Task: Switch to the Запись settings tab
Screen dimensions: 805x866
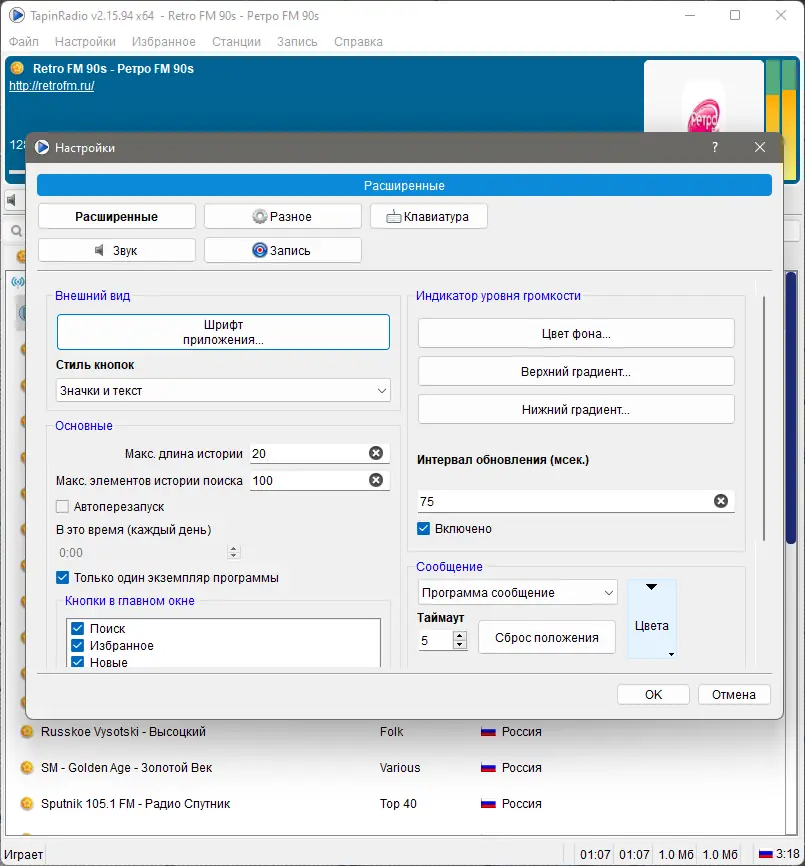Action: click(283, 250)
